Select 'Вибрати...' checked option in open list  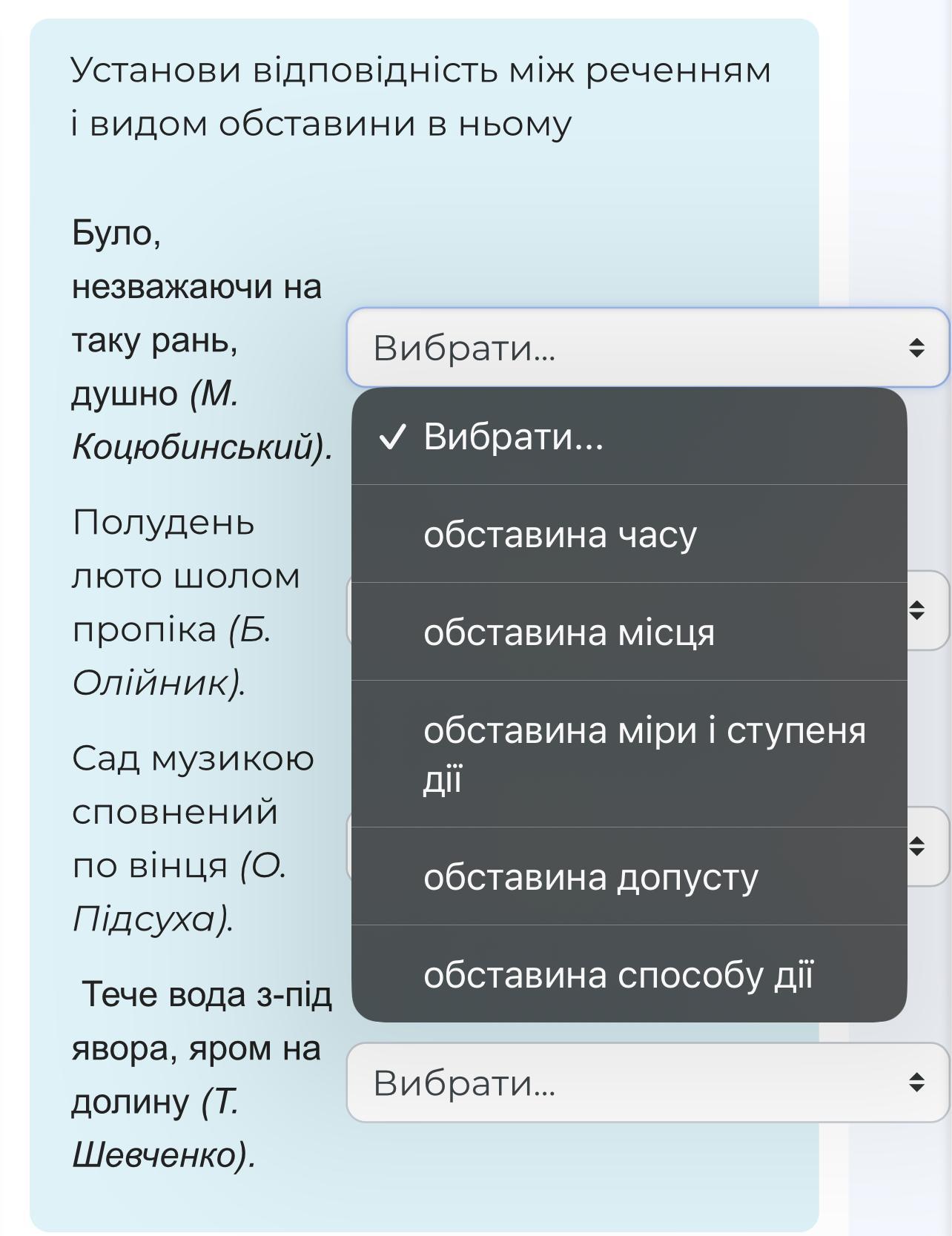pyautogui.click(x=629, y=437)
